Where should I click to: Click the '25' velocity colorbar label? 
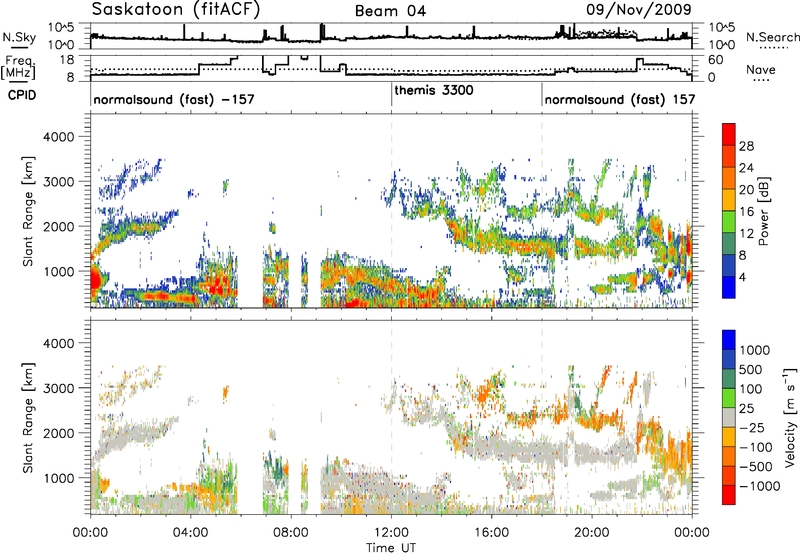pos(747,408)
